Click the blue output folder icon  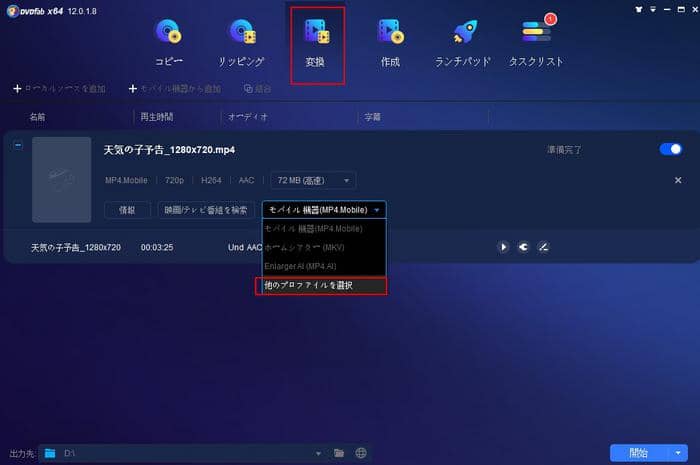[50, 453]
